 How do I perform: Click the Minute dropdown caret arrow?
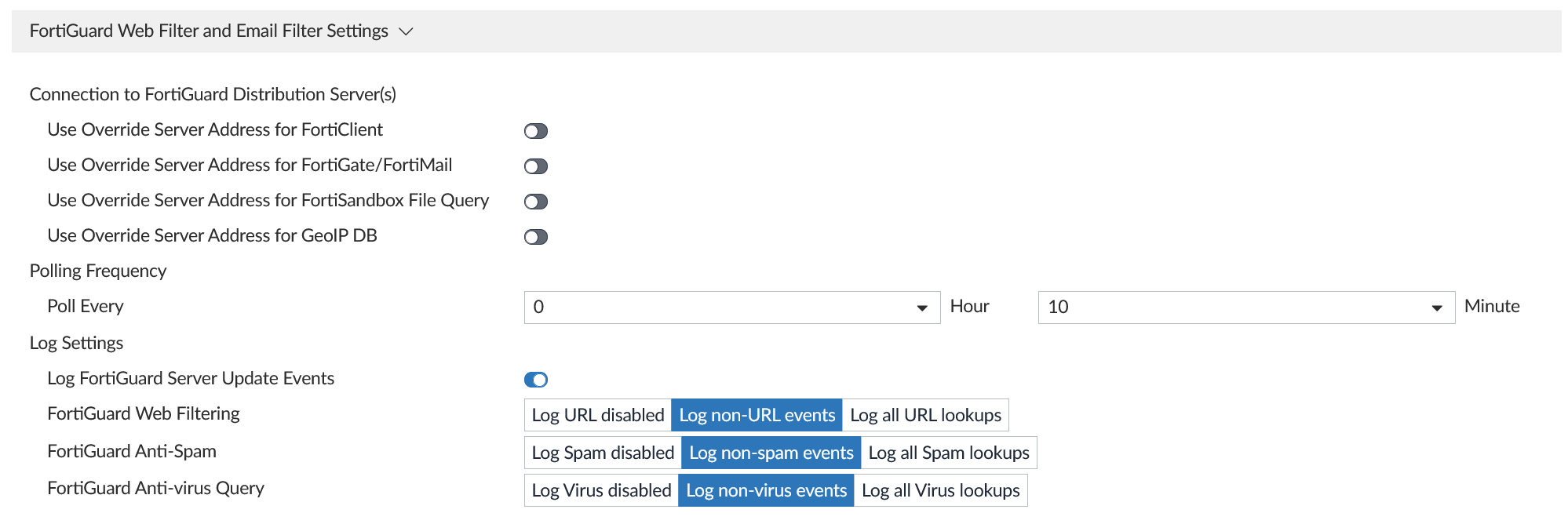[x=1437, y=308]
